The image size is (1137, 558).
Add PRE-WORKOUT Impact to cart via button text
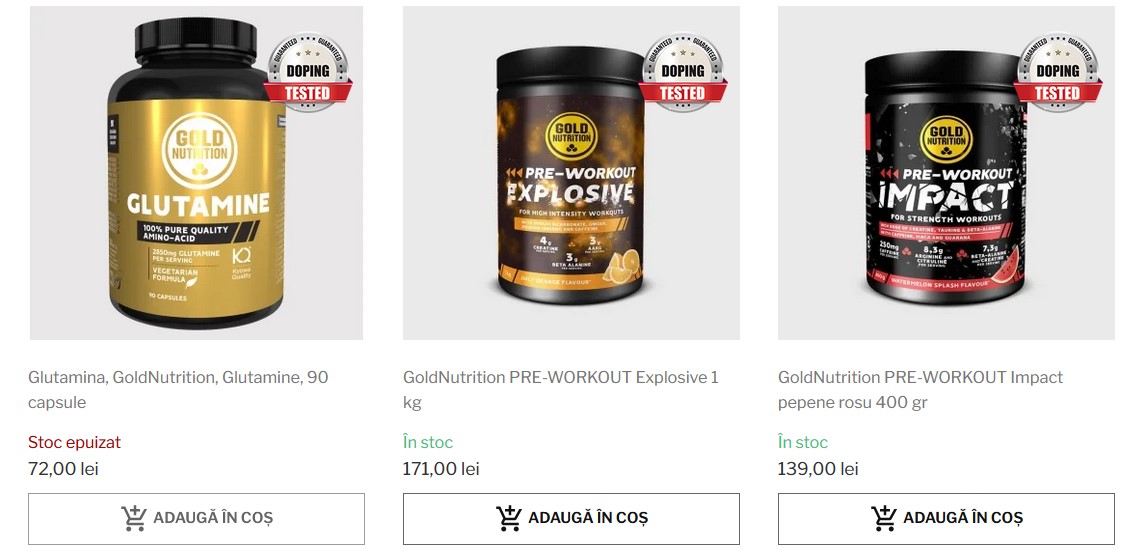click(x=963, y=518)
